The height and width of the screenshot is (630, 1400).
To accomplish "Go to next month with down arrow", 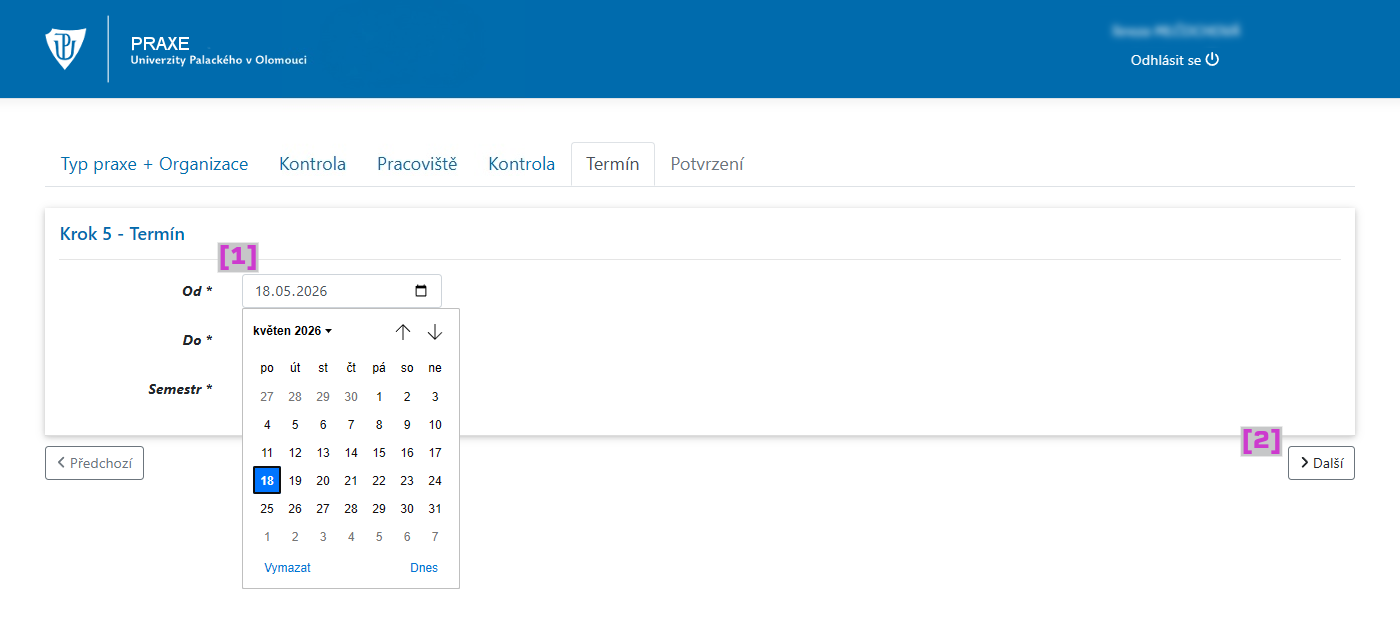I will (434, 332).
